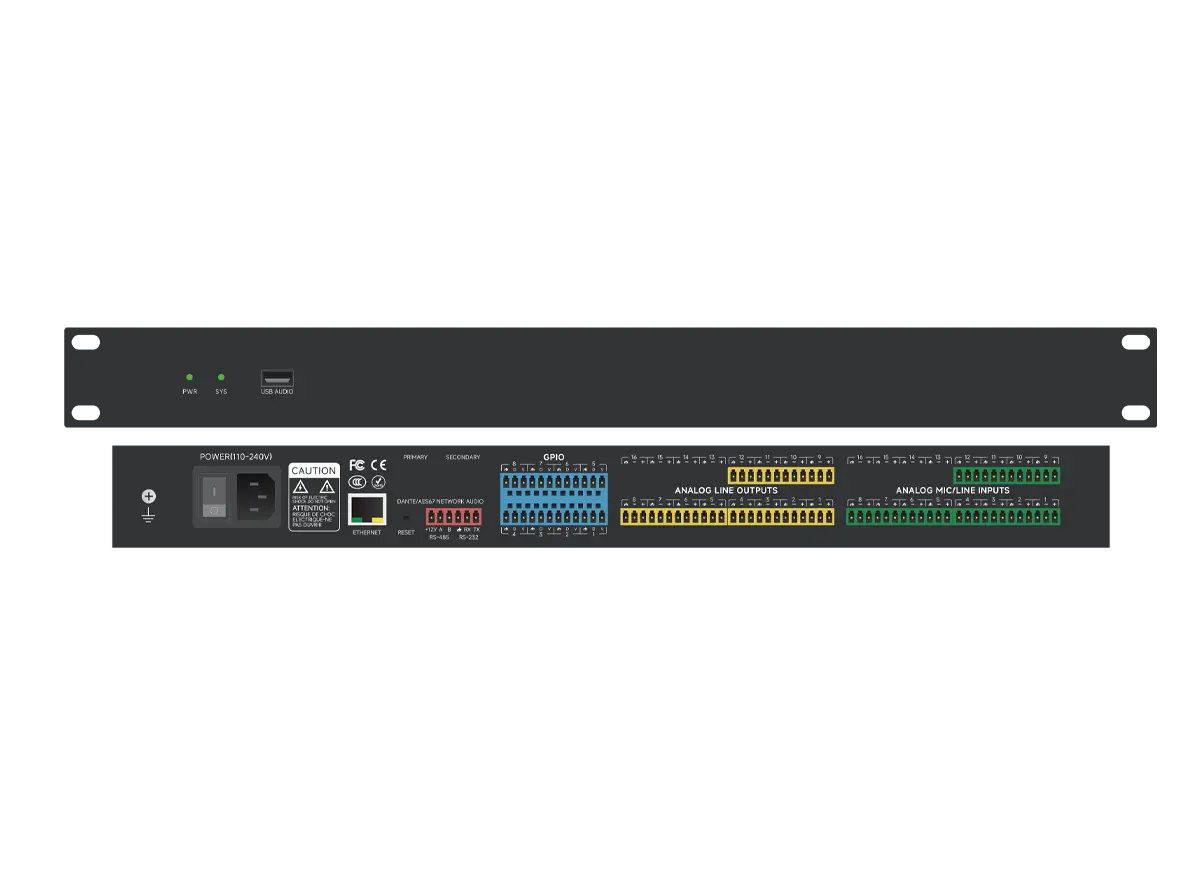The height and width of the screenshot is (875, 1200).
Task: Click the RS-485 label text
Action: pos(439,538)
